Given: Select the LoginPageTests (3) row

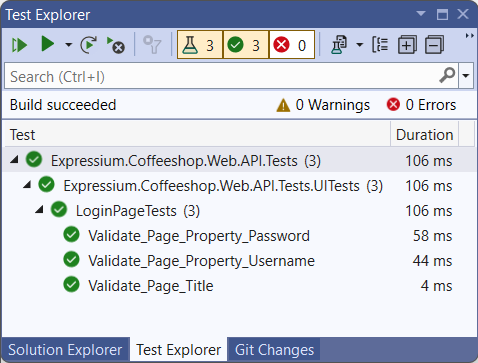Looking at the screenshot, I should 239,211.
